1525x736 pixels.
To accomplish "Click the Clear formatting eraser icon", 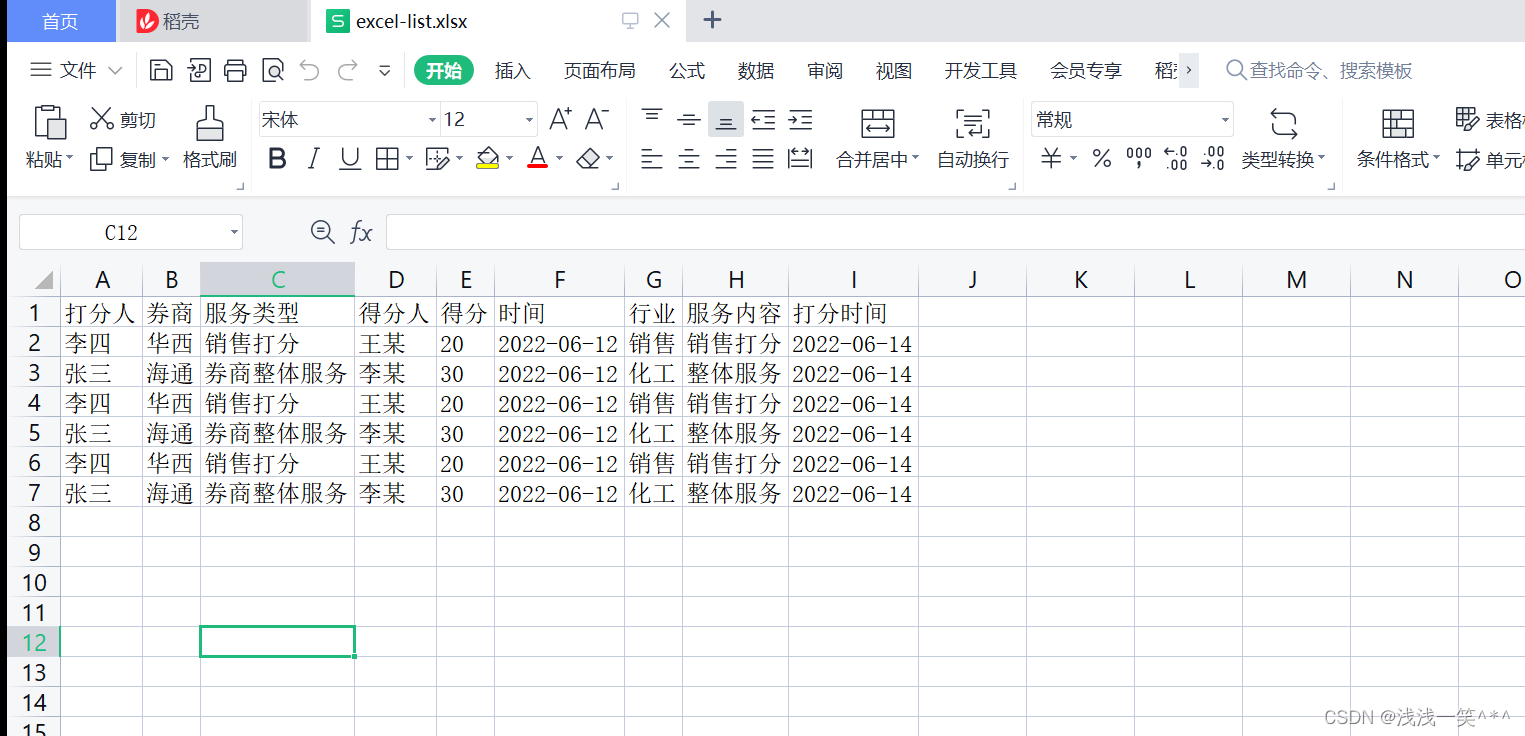I will tap(588, 158).
